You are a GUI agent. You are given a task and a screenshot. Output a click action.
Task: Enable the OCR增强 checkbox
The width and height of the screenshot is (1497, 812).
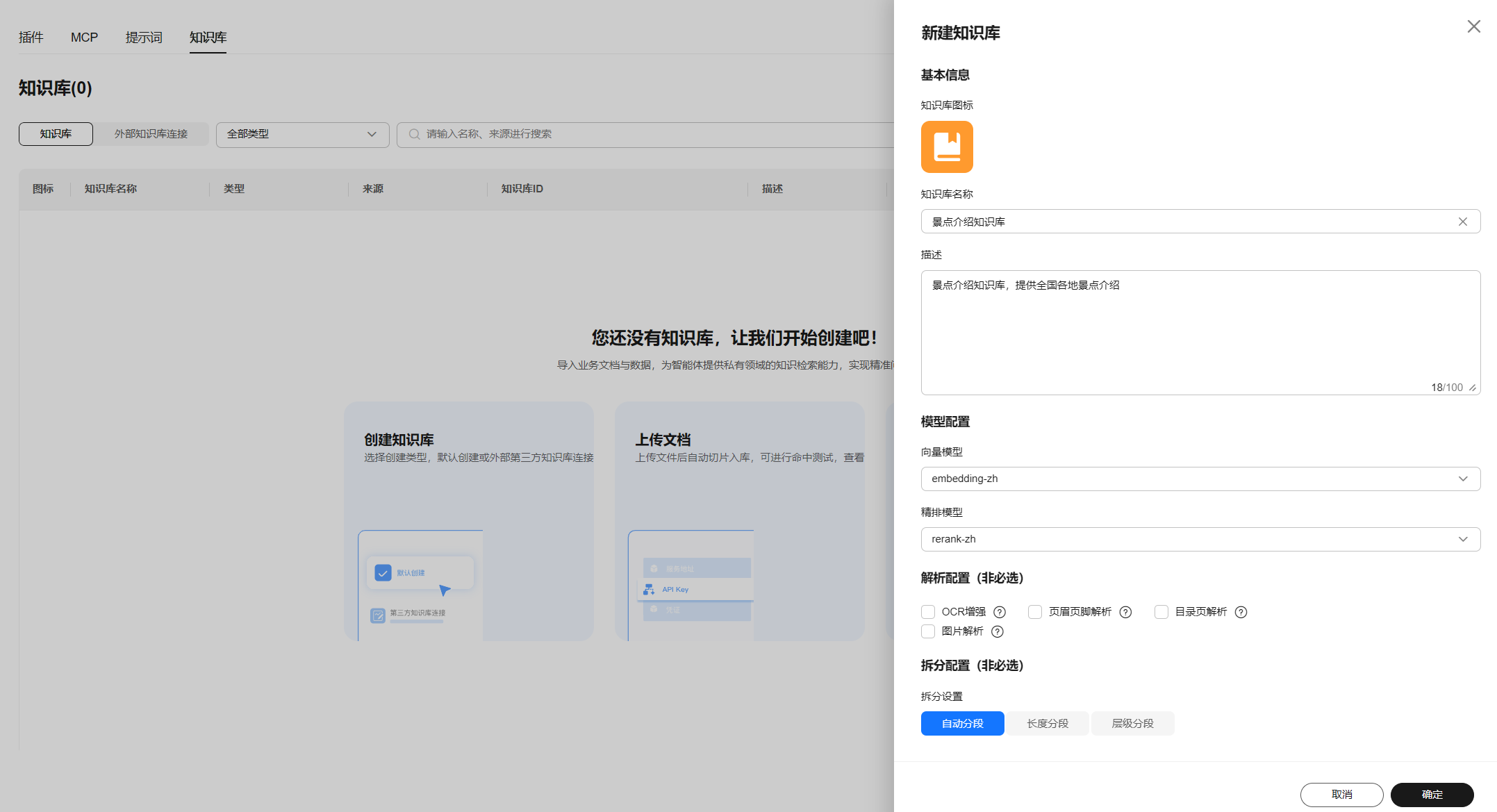point(927,612)
